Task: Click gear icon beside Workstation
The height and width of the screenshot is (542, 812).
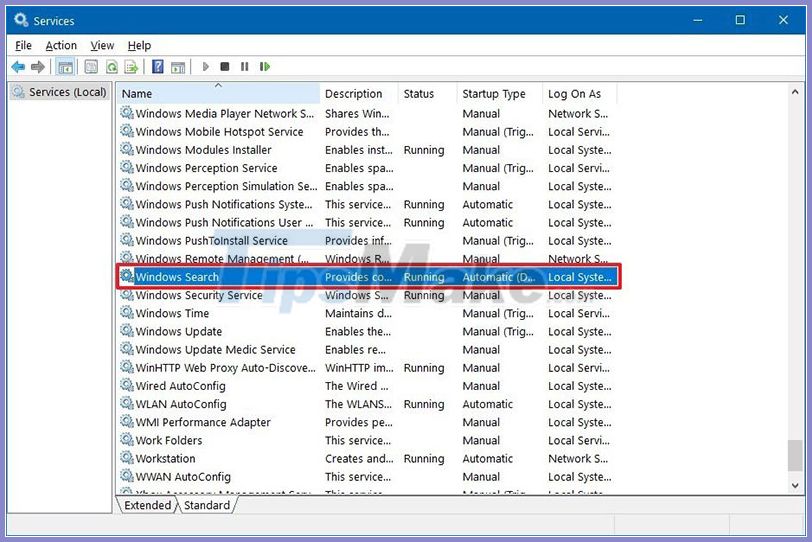Action: (127, 457)
